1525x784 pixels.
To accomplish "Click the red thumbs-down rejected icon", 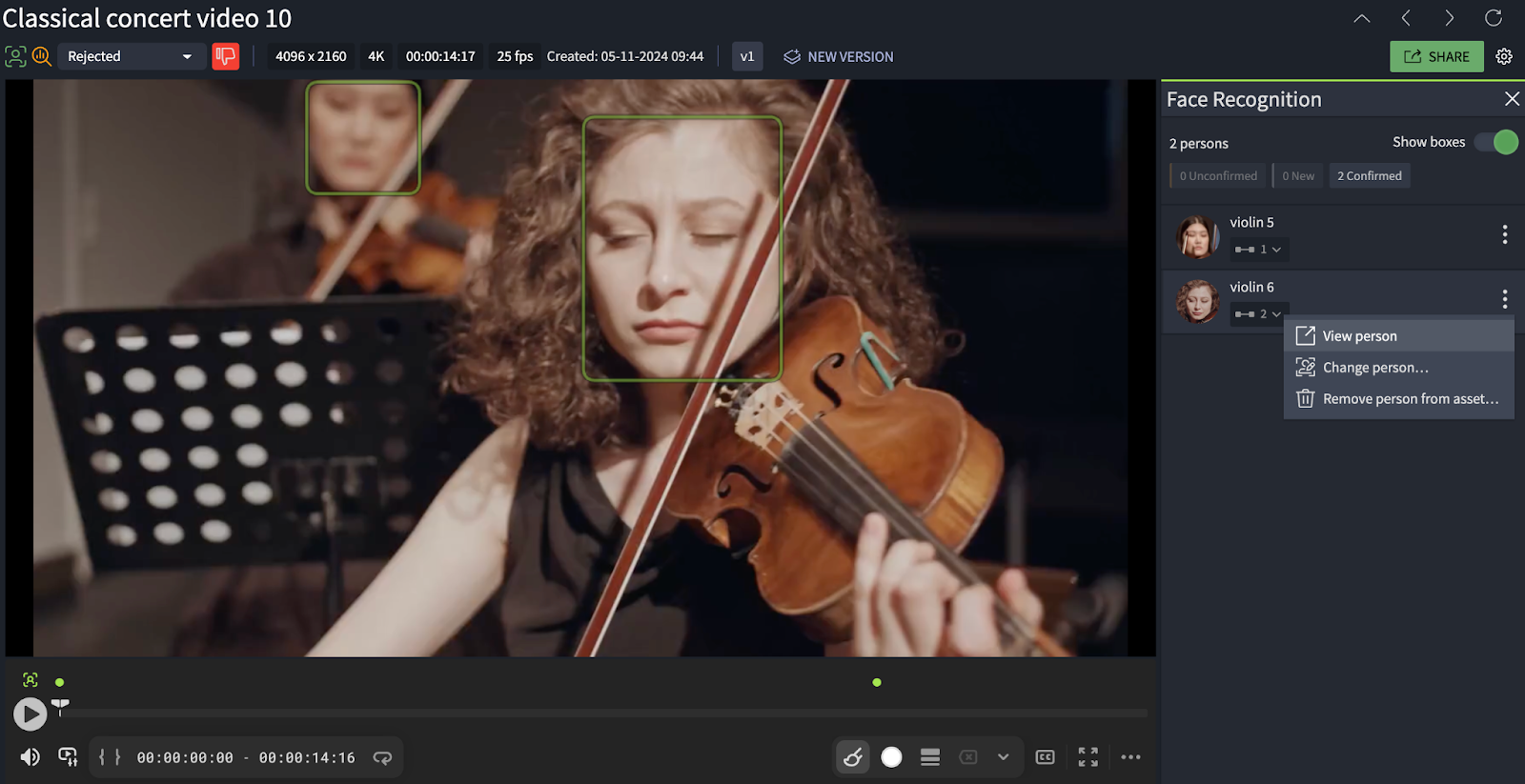I will [x=225, y=56].
